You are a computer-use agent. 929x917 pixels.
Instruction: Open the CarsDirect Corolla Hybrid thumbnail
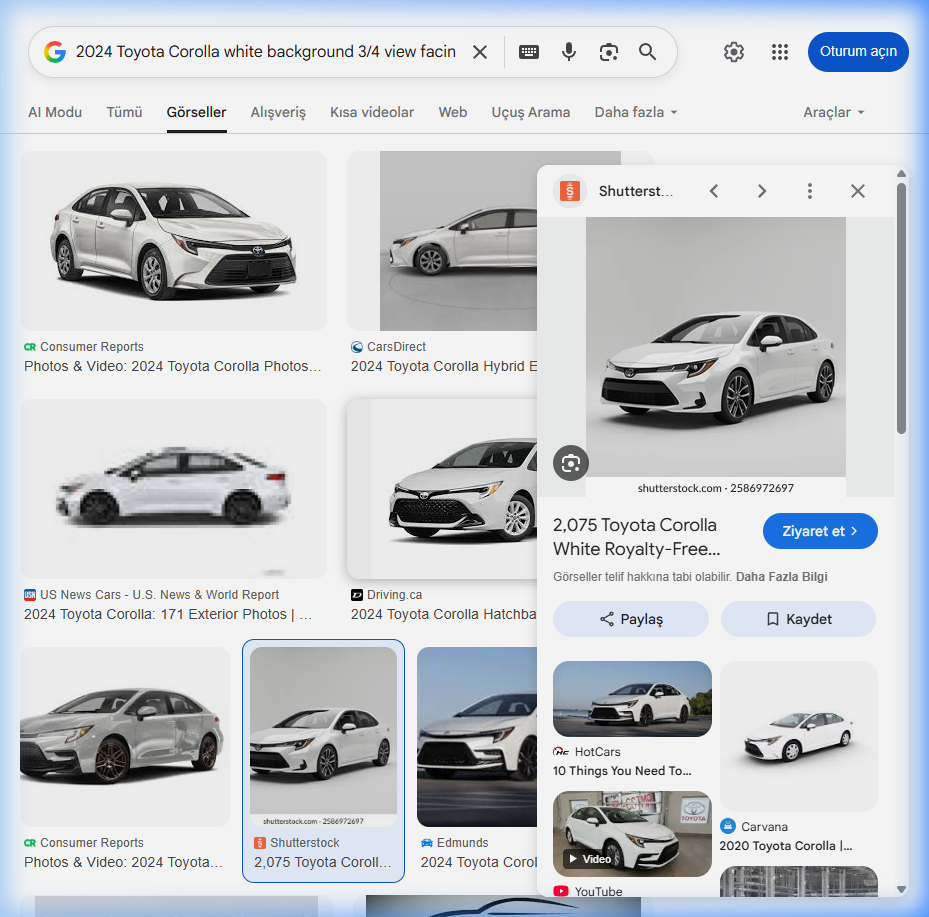point(442,241)
